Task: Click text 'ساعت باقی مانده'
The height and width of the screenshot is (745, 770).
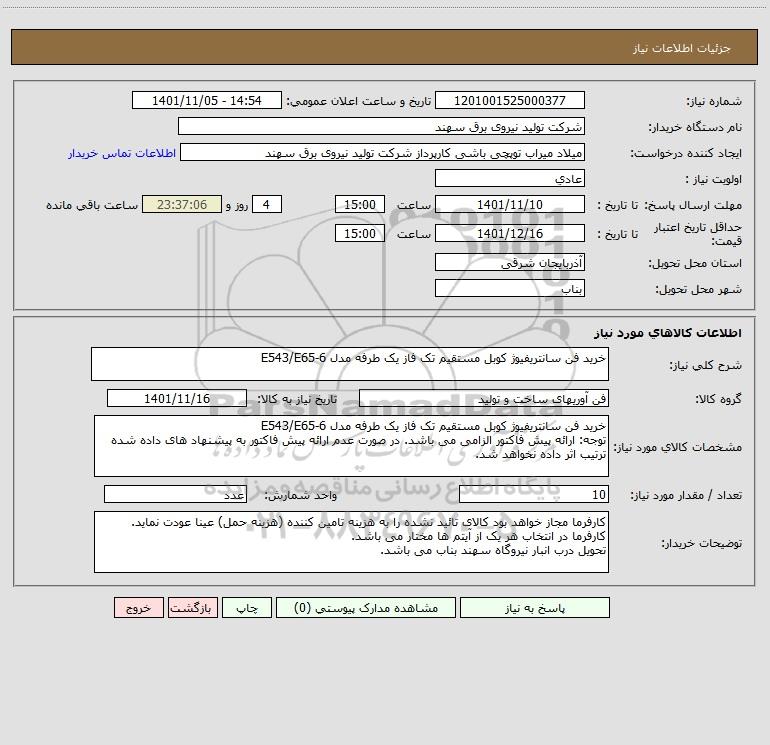Action: coord(92,205)
